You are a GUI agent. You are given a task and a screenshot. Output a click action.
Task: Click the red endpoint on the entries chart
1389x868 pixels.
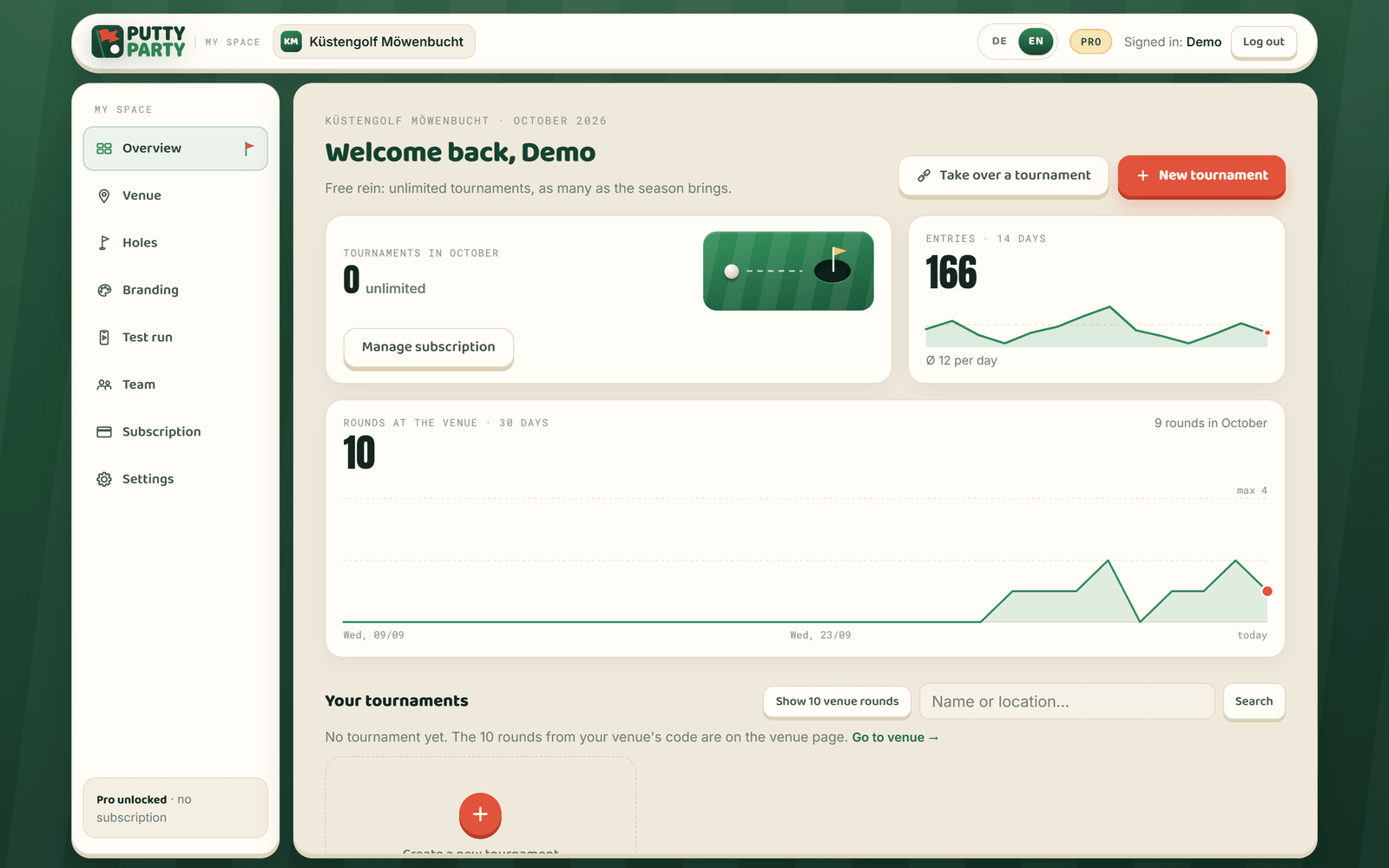point(1267,332)
